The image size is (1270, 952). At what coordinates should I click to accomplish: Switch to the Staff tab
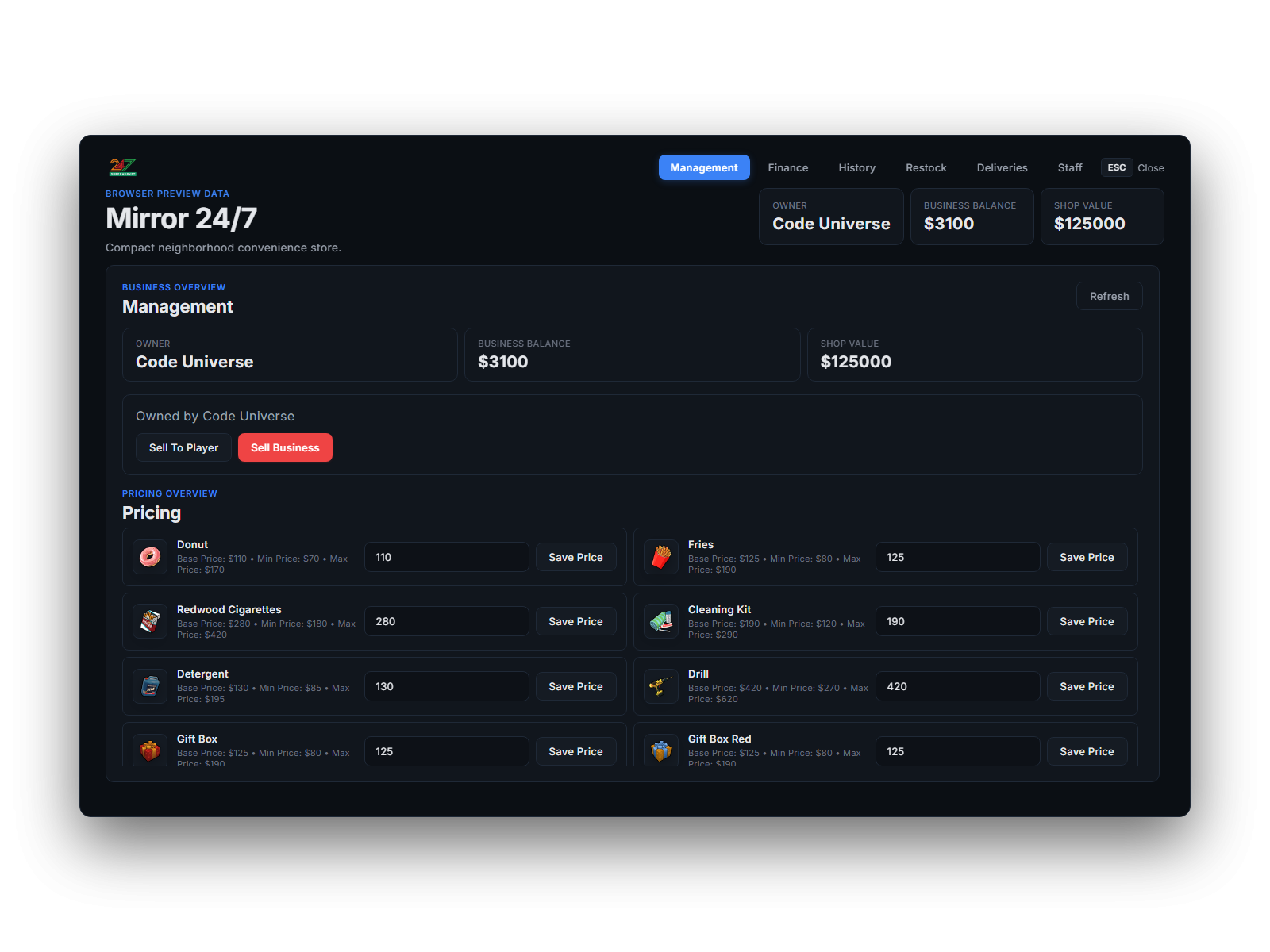tap(1070, 167)
